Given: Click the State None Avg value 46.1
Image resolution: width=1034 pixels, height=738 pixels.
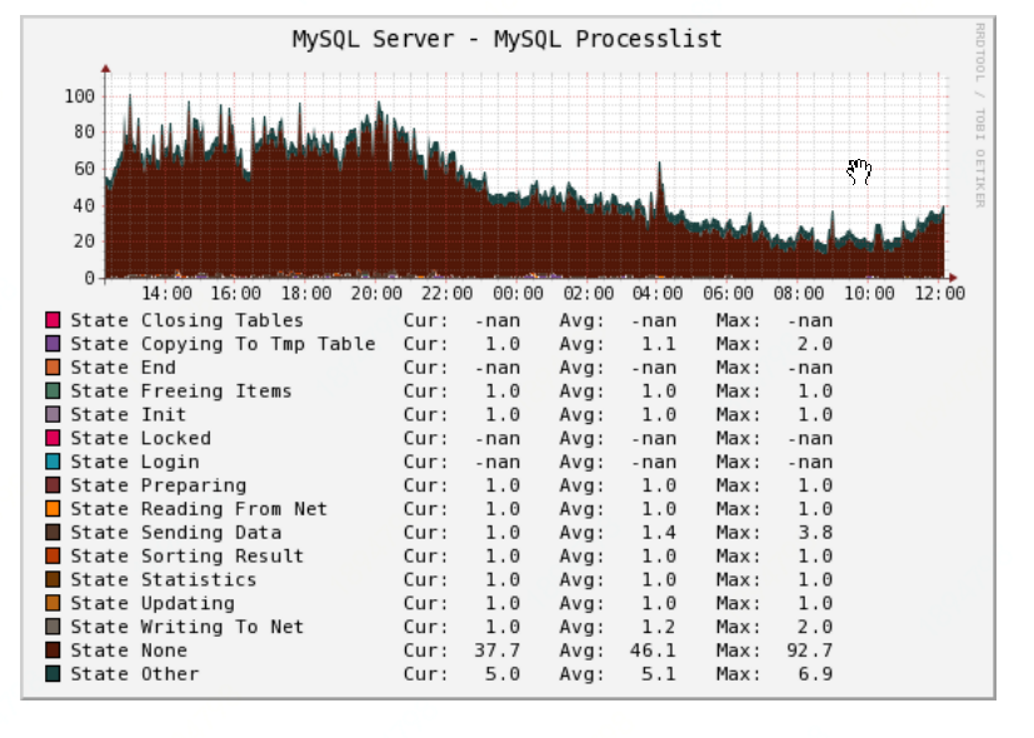Looking at the screenshot, I should [653, 650].
